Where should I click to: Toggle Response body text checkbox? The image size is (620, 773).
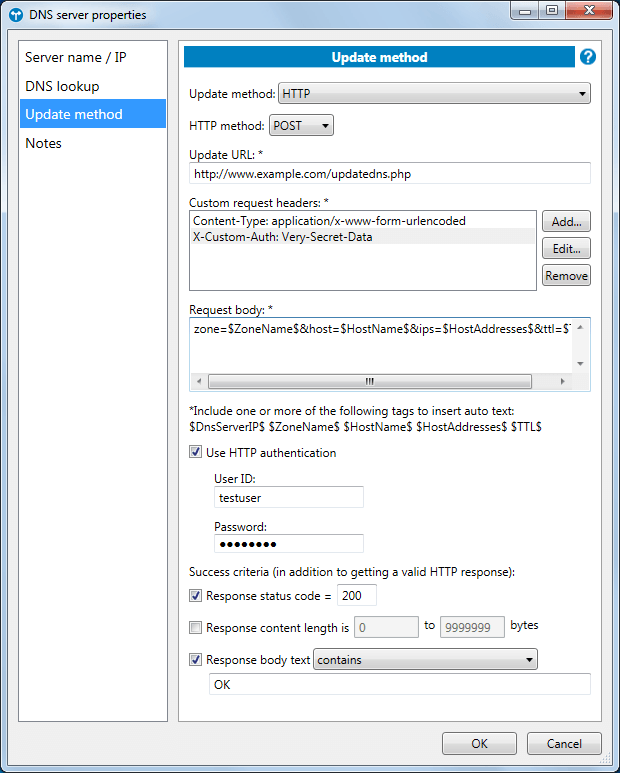pyautogui.click(x=196, y=660)
